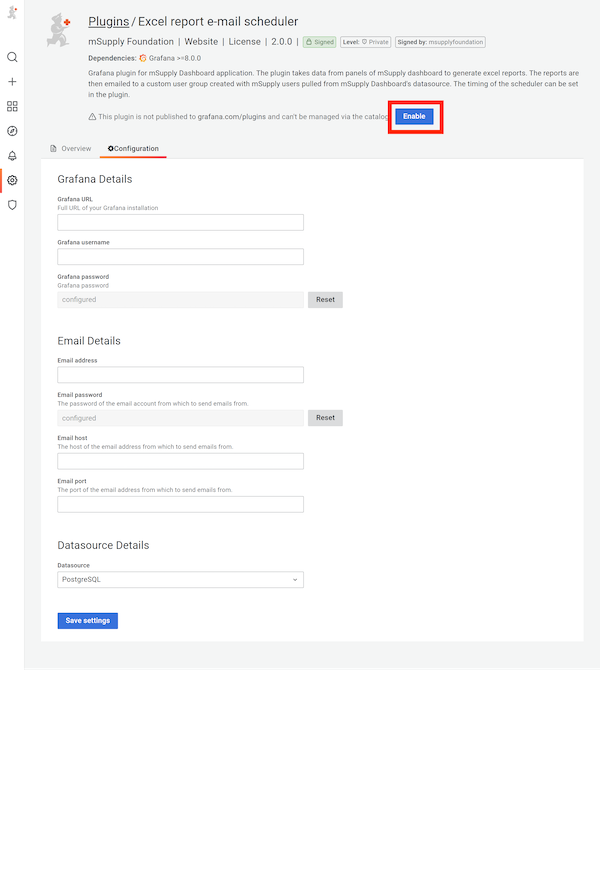This screenshot has width=600, height=873.
Task: Switch to the Overview tab
Action: coord(70,148)
